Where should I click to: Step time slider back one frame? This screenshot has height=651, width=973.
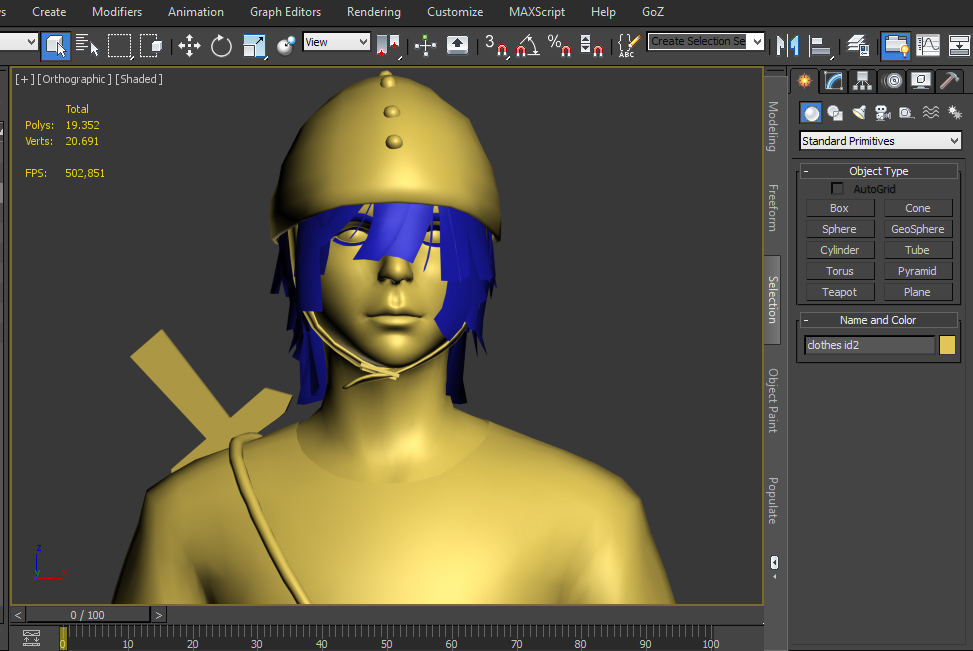pos(18,614)
